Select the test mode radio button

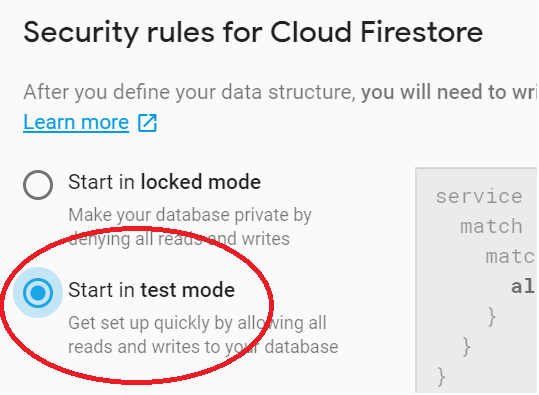38,293
